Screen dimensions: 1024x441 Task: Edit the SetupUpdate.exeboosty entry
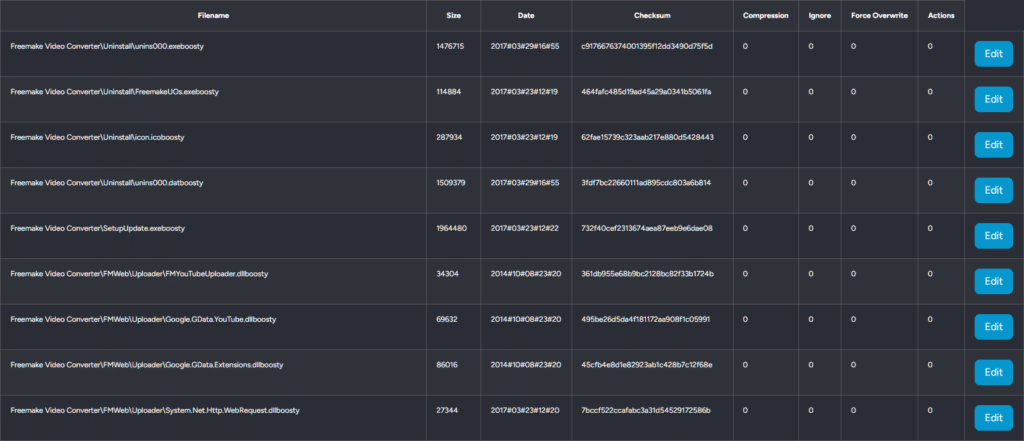click(x=993, y=236)
